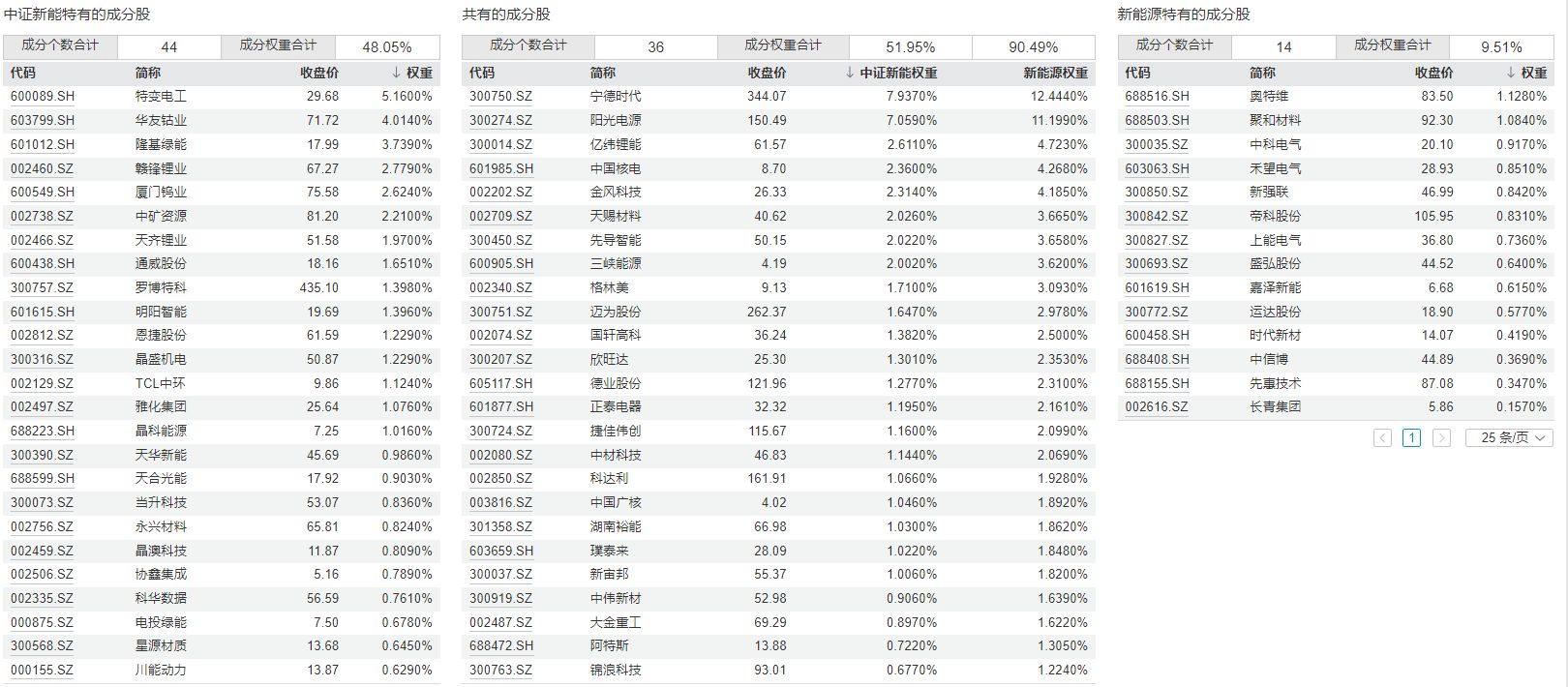
Task: Select the 90.49% weight total cell
Action: click(1033, 46)
